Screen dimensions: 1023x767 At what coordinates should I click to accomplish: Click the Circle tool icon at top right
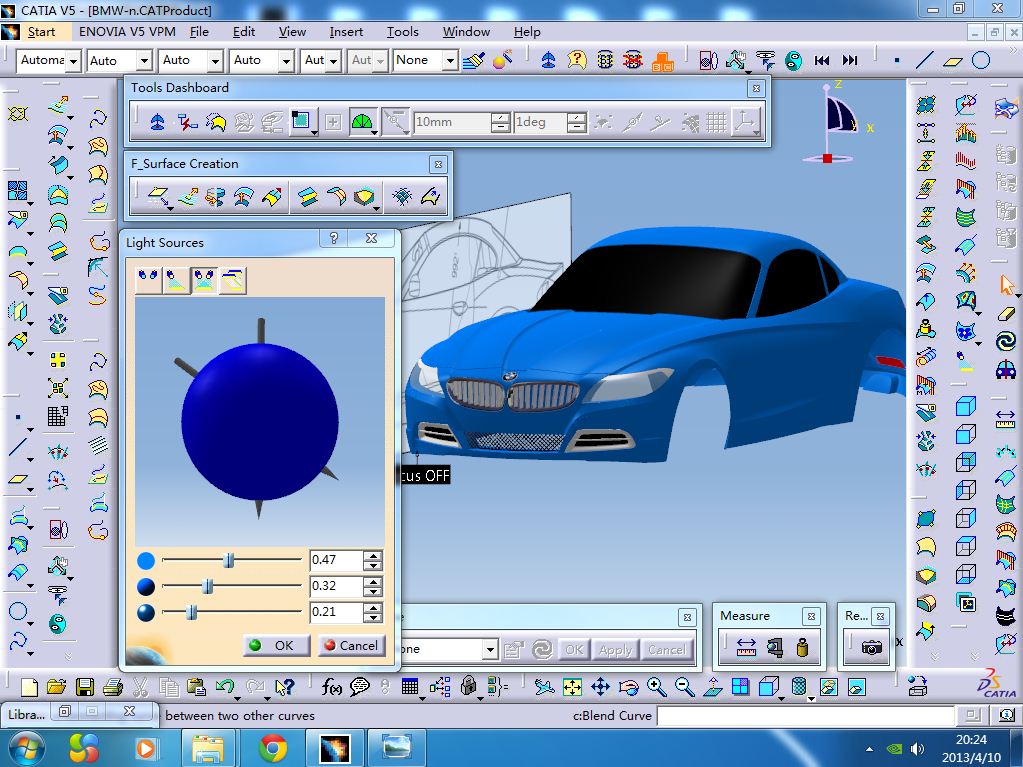point(981,61)
